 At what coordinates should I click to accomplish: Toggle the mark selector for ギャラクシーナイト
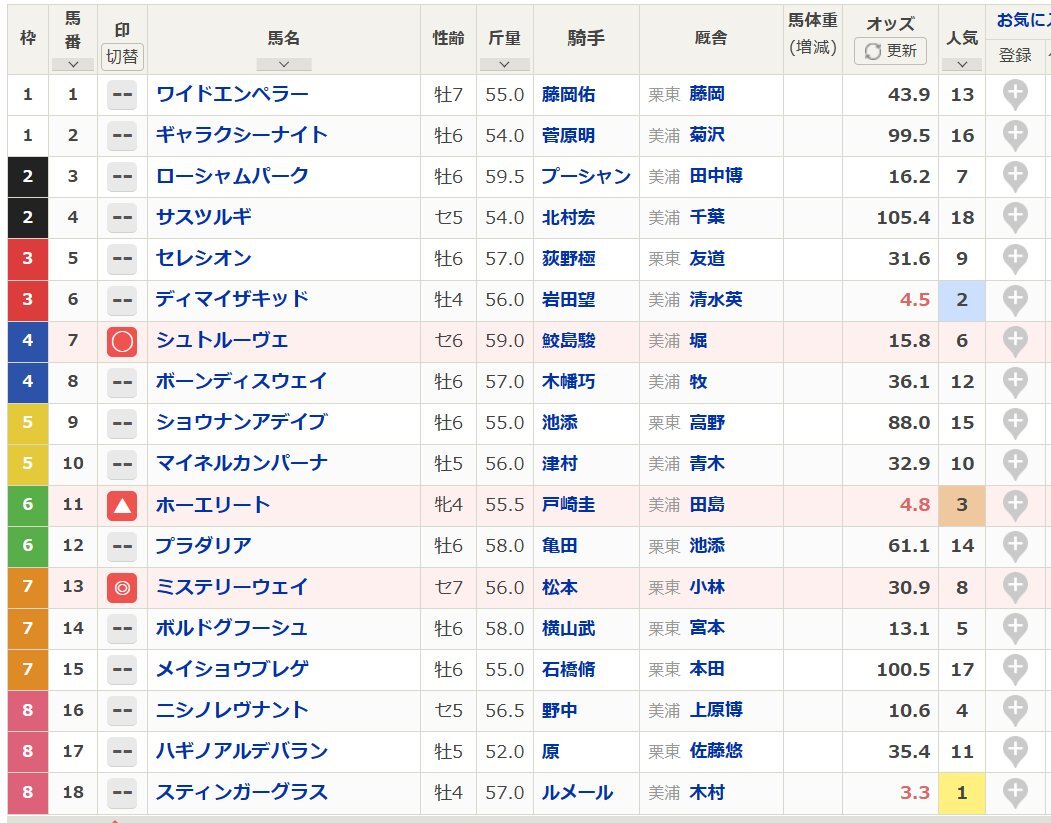[x=122, y=135]
